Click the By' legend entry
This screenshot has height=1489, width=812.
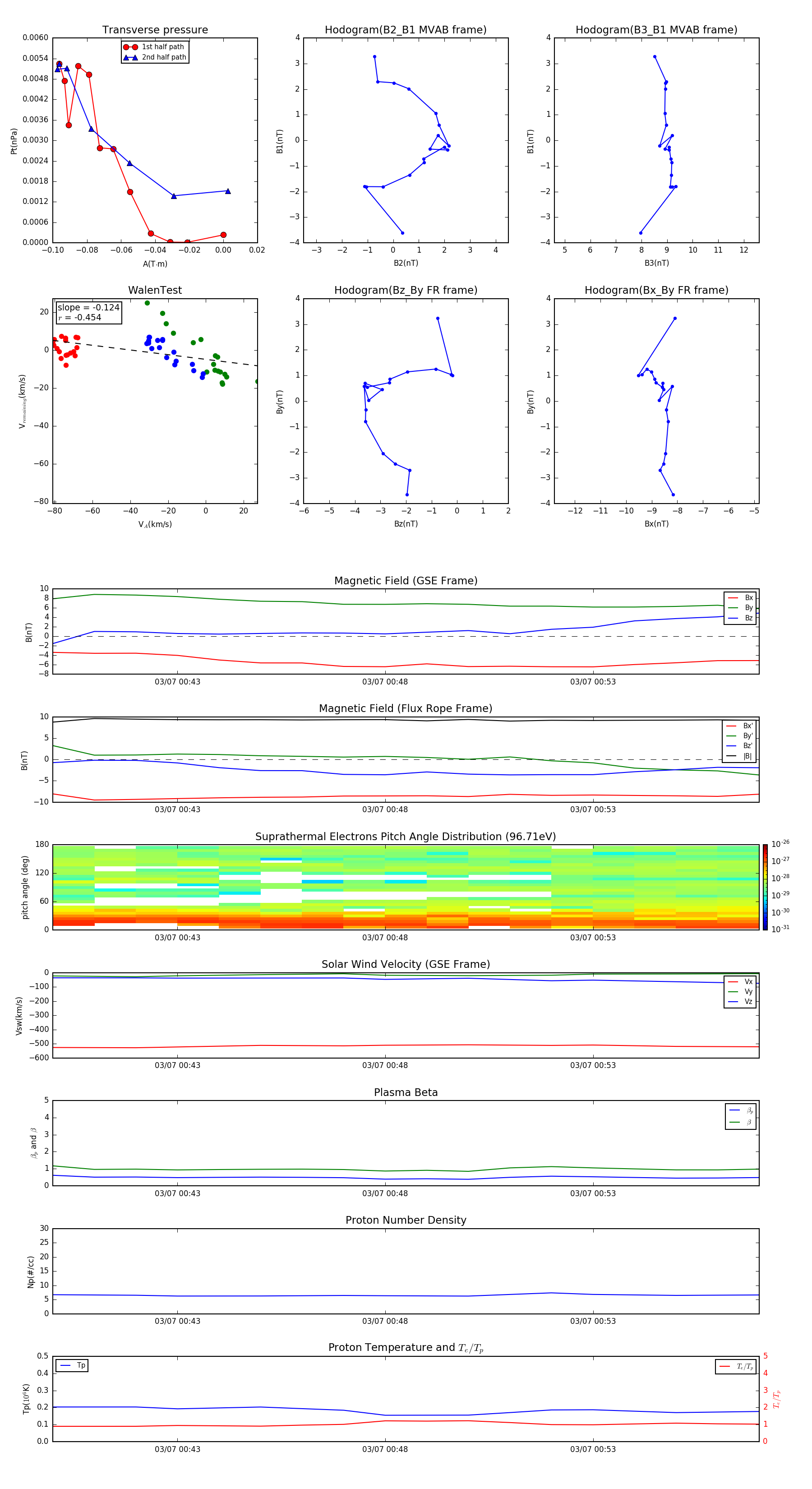point(740,736)
